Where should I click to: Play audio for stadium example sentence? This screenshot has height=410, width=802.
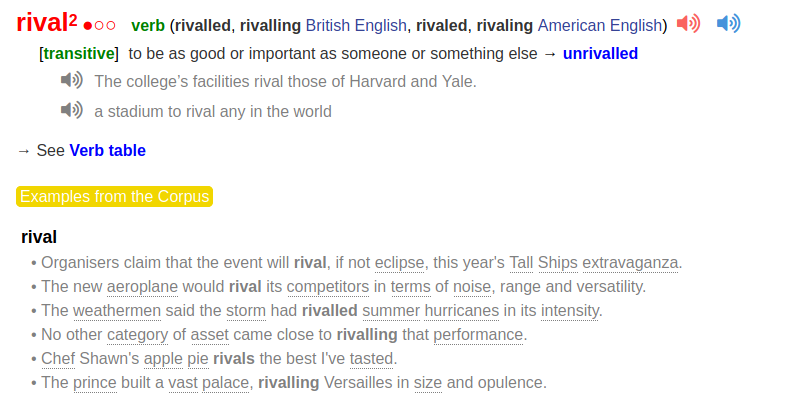(x=71, y=111)
